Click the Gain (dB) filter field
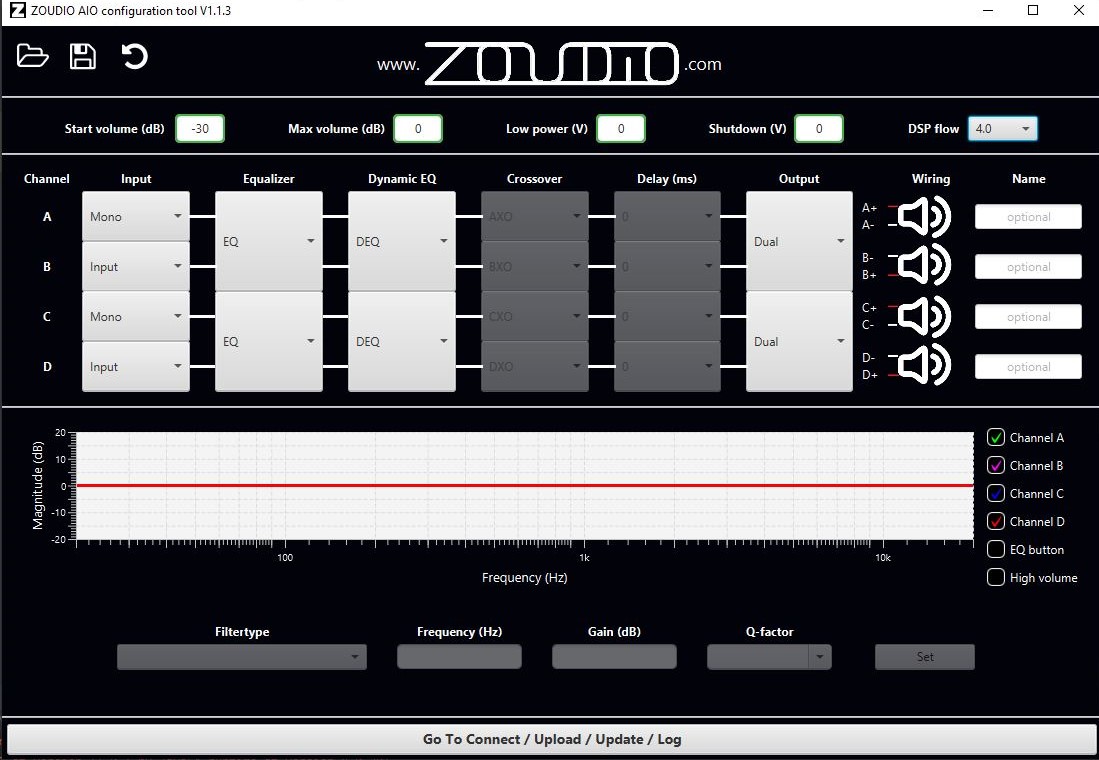Image resolution: width=1099 pixels, height=760 pixels. [614, 657]
